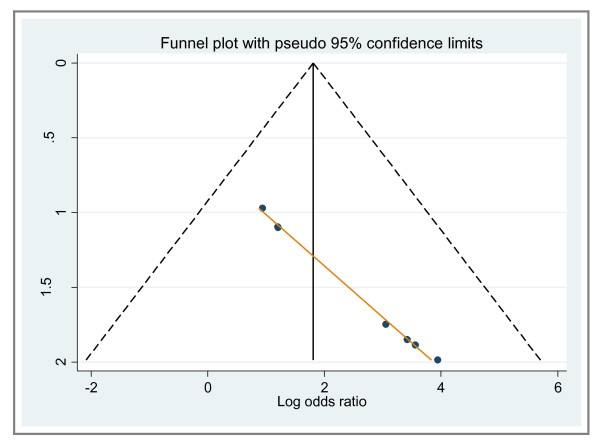Click the funnel plot title text

coord(313,43)
